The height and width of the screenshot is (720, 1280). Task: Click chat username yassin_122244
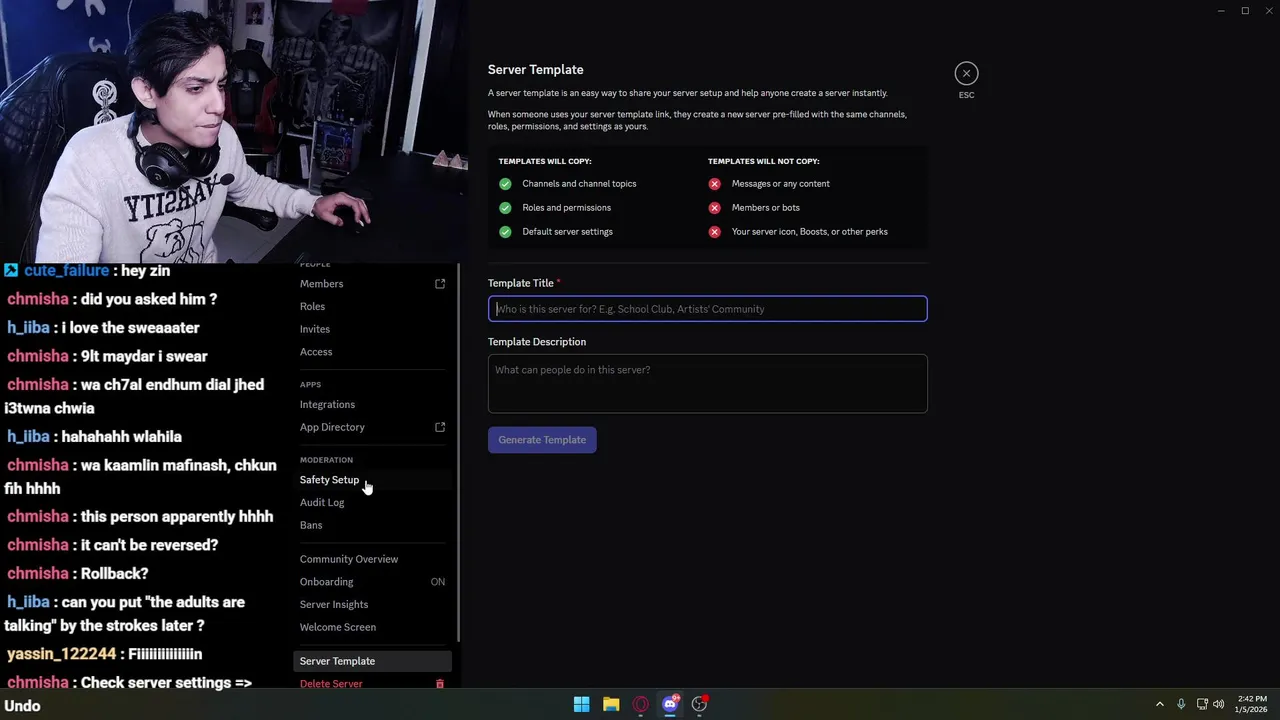61,654
